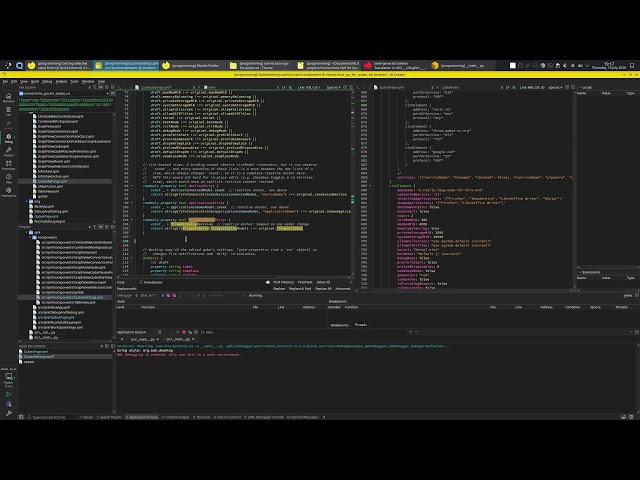
Task: Switch to Edit mode in sidebar
Action: (x=9, y=111)
